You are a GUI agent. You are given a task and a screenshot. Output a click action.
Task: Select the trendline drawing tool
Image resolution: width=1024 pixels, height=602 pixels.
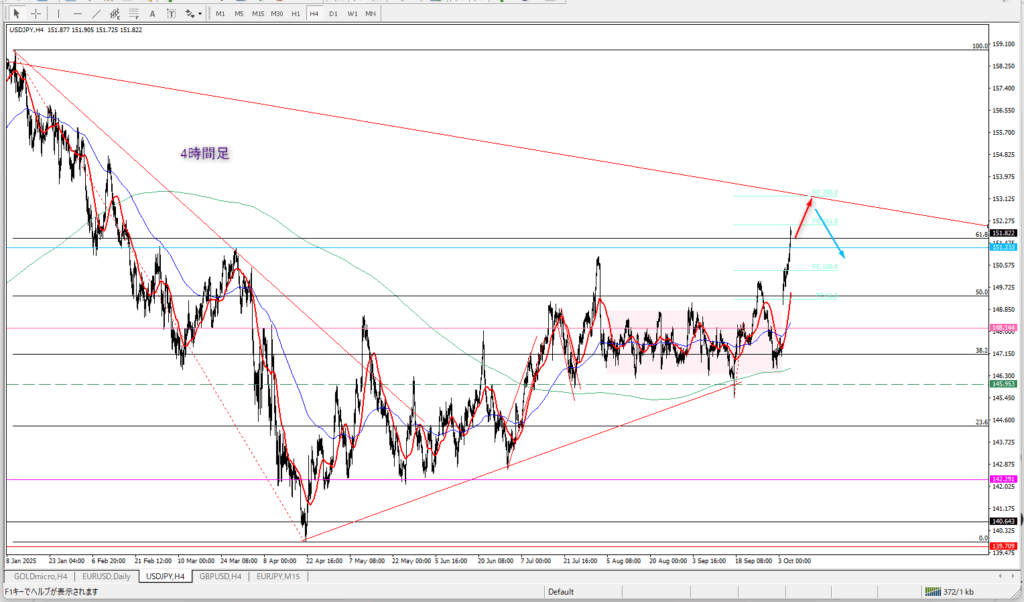click(x=96, y=13)
